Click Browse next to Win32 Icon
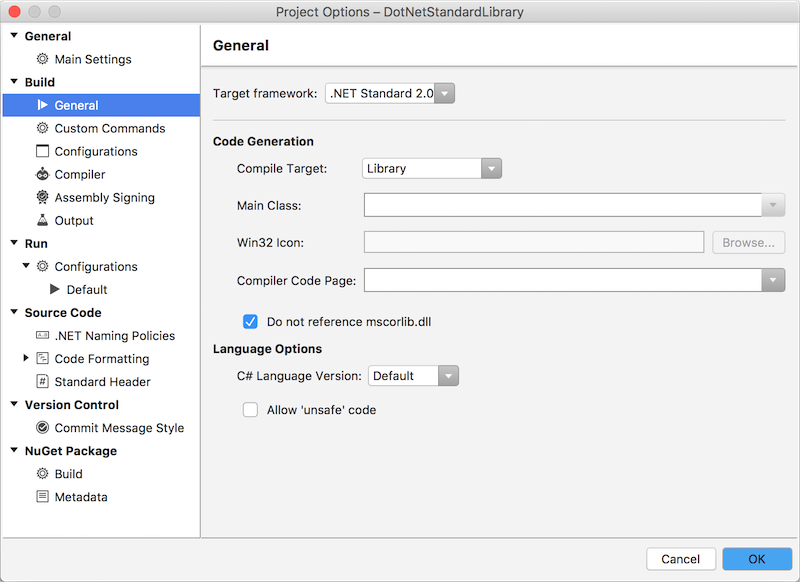The width and height of the screenshot is (800, 582). tap(748, 242)
